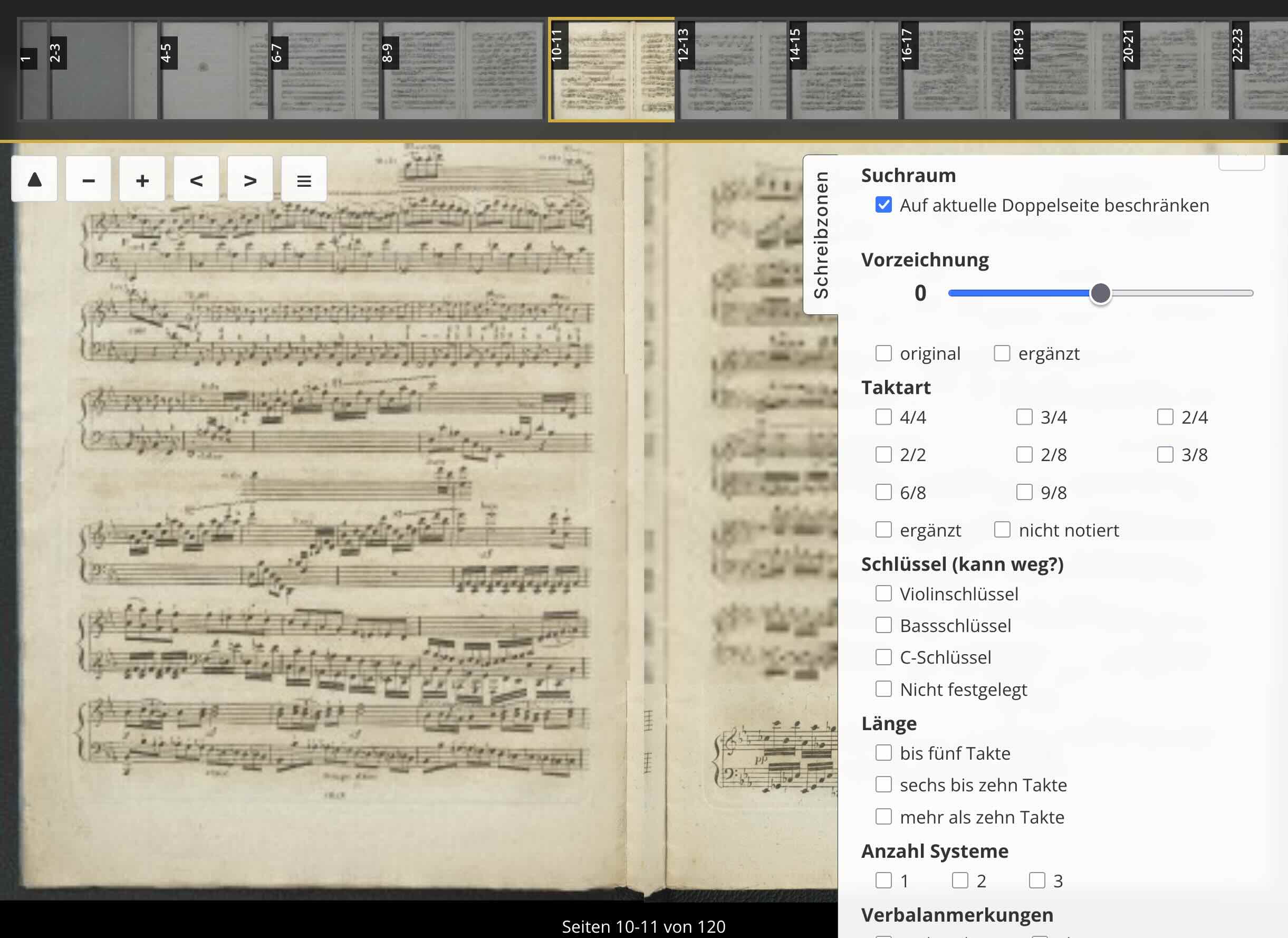Check bis fünf Takte length filter
The height and width of the screenshot is (938, 1288).
883,752
